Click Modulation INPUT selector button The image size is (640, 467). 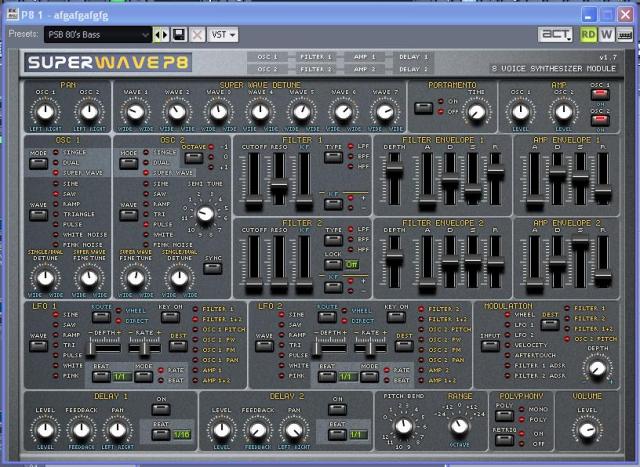490,346
